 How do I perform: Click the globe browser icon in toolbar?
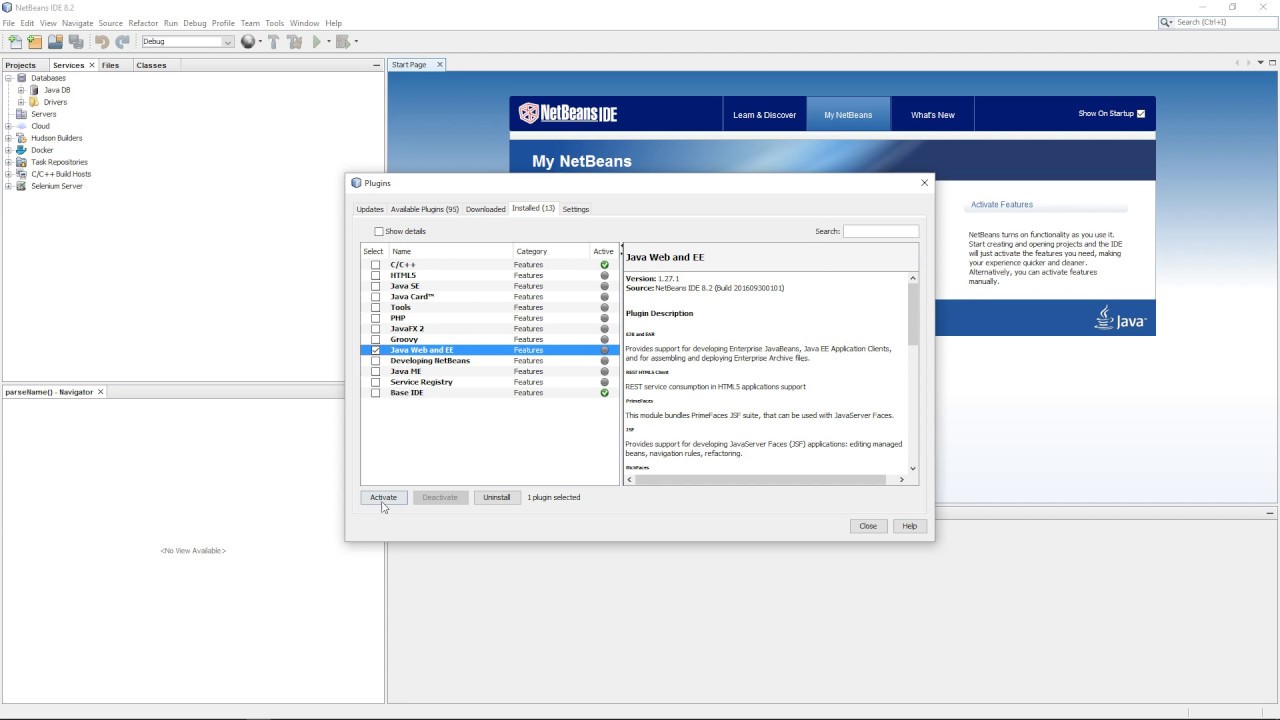pos(247,42)
